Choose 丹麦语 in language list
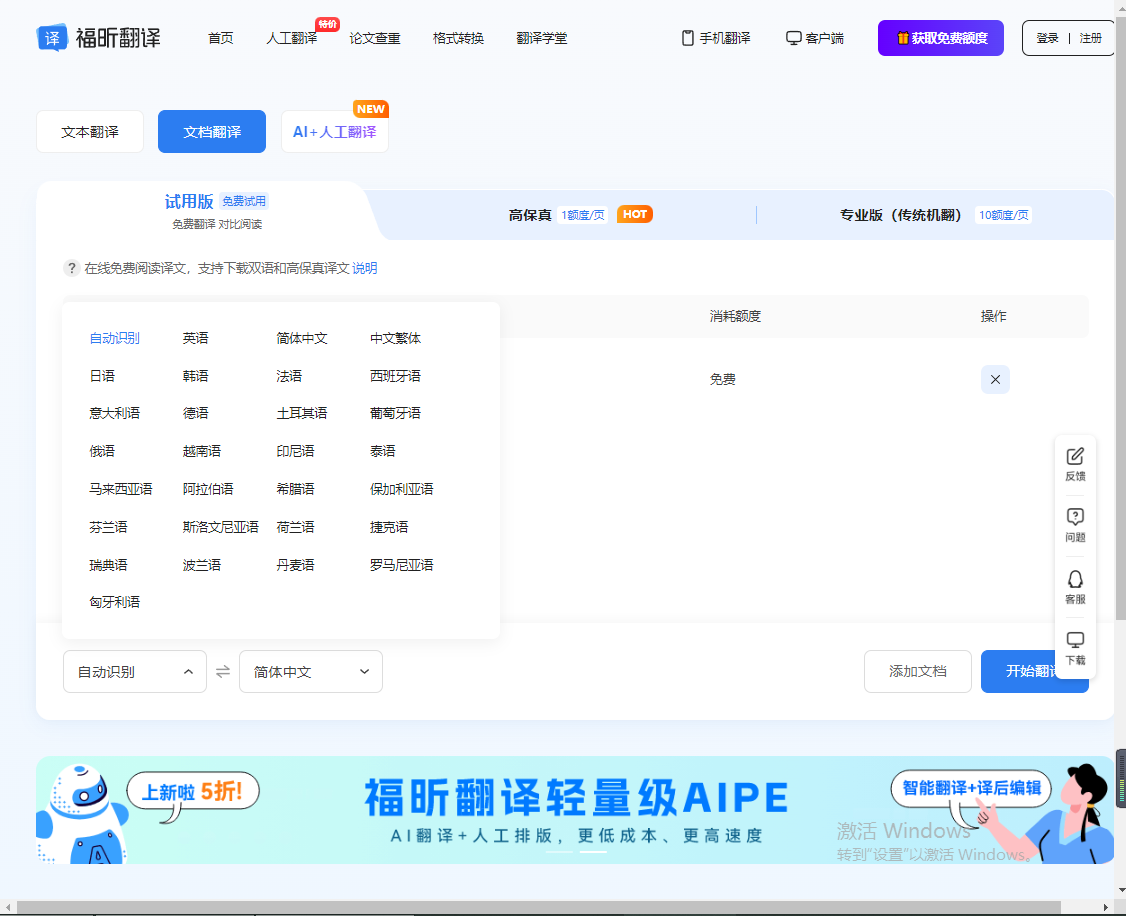The image size is (1126, 916). (x=295, y=566)
